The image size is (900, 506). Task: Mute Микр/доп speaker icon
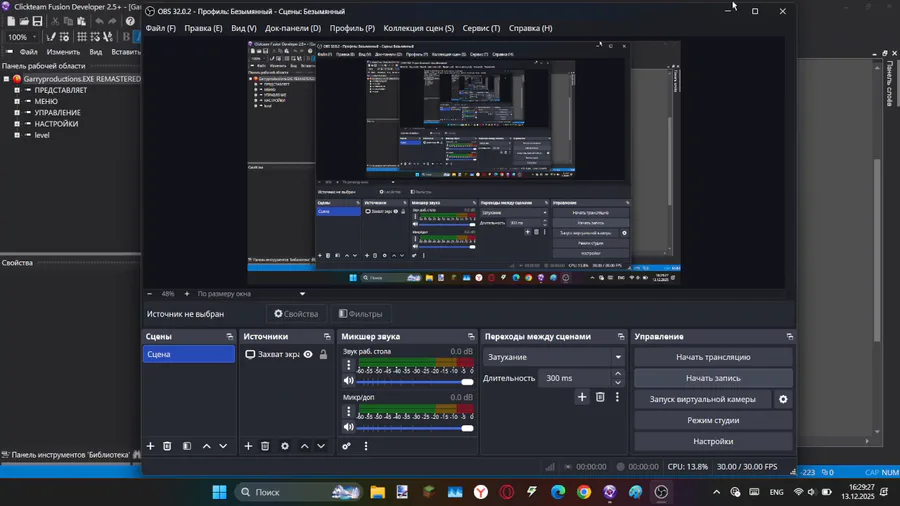tap(348, 427)
